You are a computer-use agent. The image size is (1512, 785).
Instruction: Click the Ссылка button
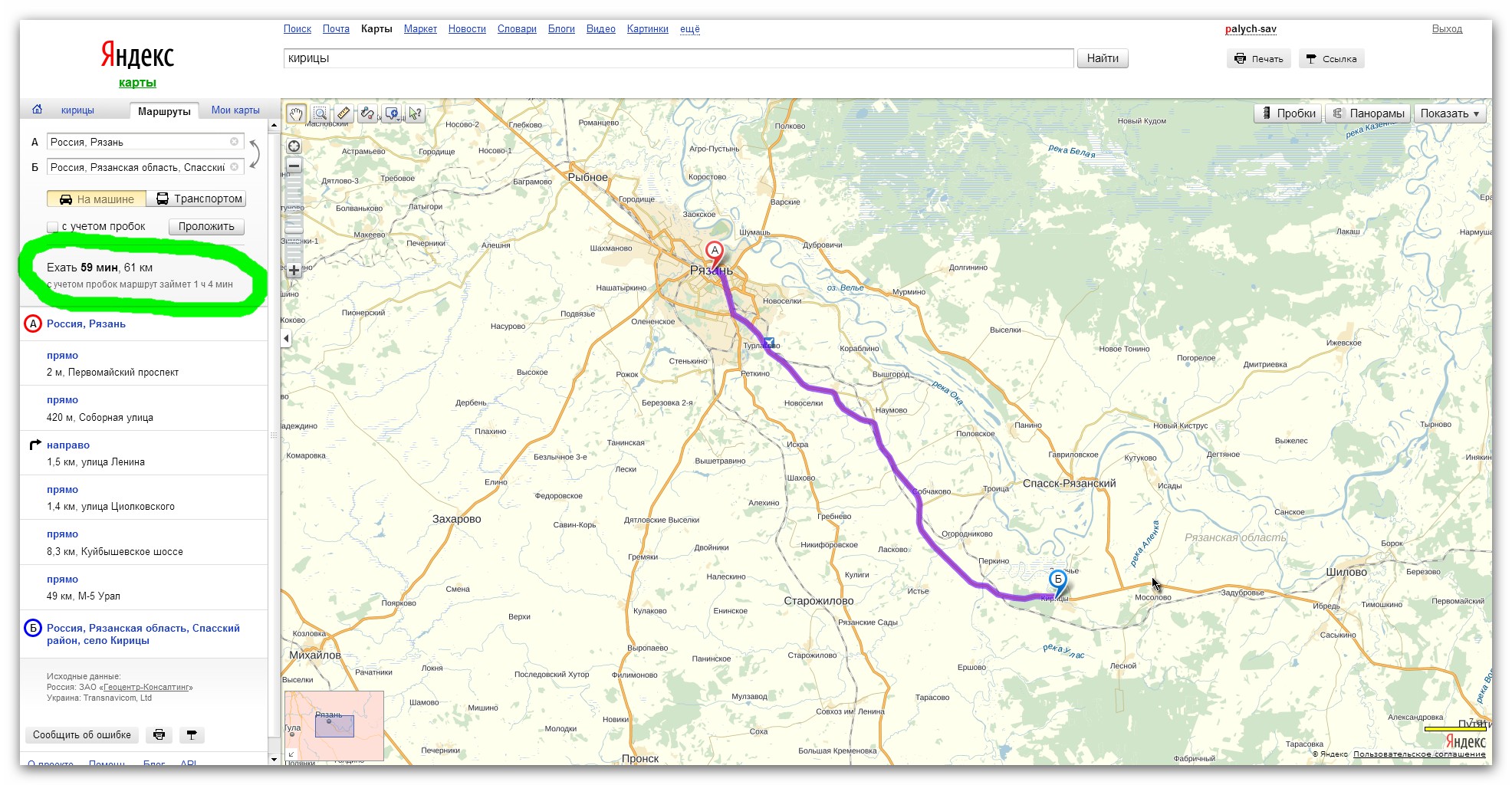pos(1332,59)
